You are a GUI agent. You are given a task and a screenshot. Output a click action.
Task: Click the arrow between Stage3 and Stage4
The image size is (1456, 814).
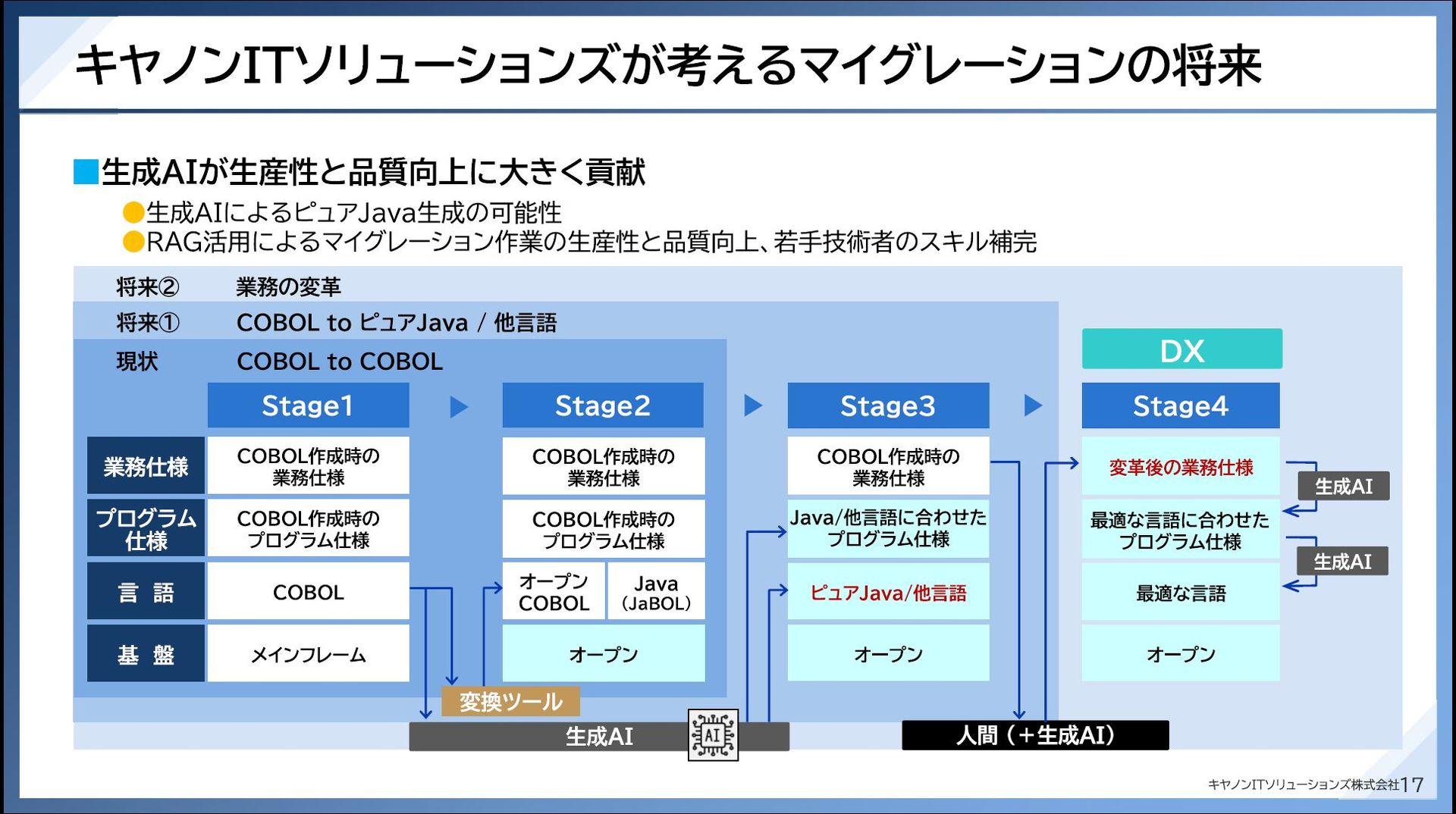(1033, 405)
